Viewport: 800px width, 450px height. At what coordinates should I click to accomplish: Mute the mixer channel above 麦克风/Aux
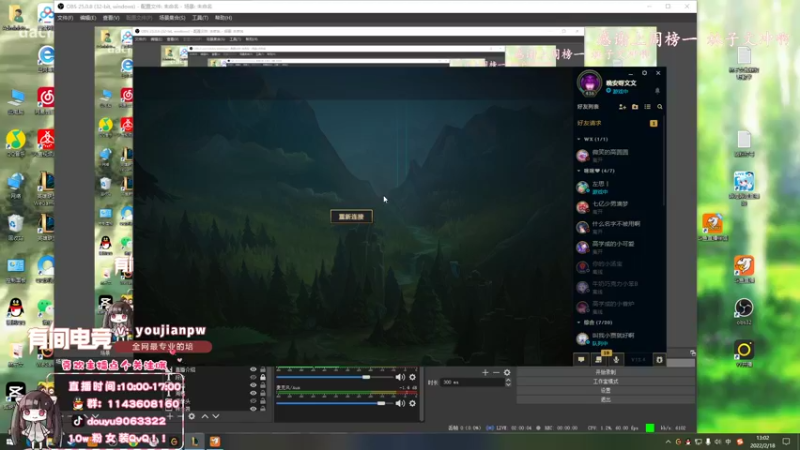tap(400, 377)
